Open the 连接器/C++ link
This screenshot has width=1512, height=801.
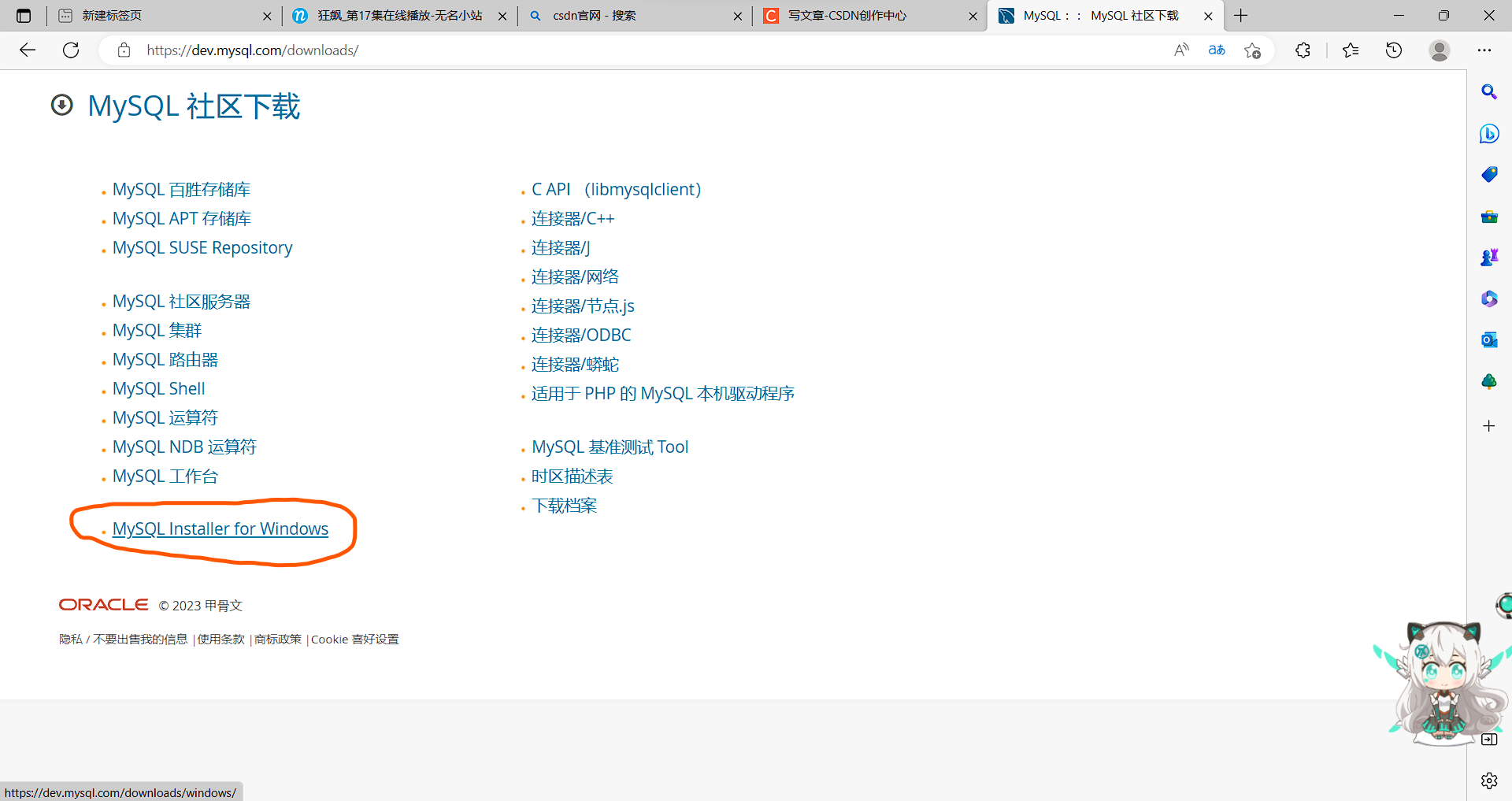coord(573,219)
